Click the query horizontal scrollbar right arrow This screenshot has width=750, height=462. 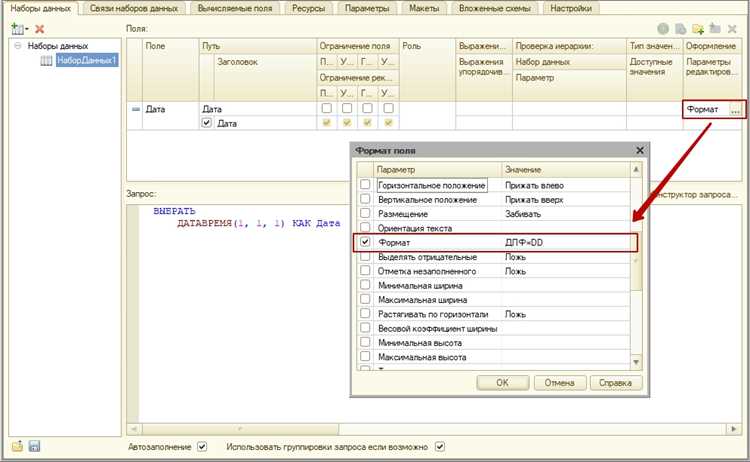coord(734,429)
